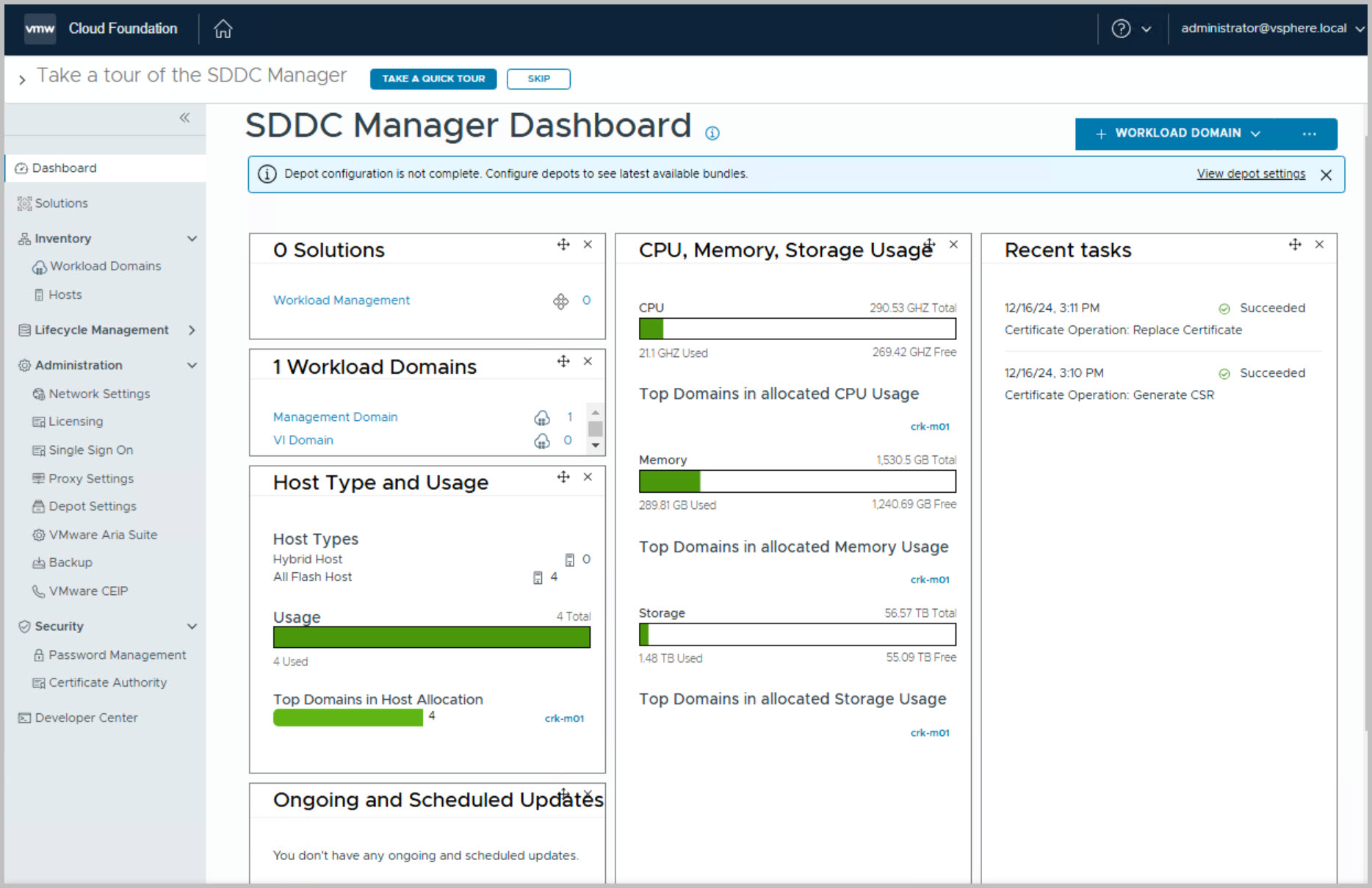Open Password Management in sidebar

click(117, 654)
